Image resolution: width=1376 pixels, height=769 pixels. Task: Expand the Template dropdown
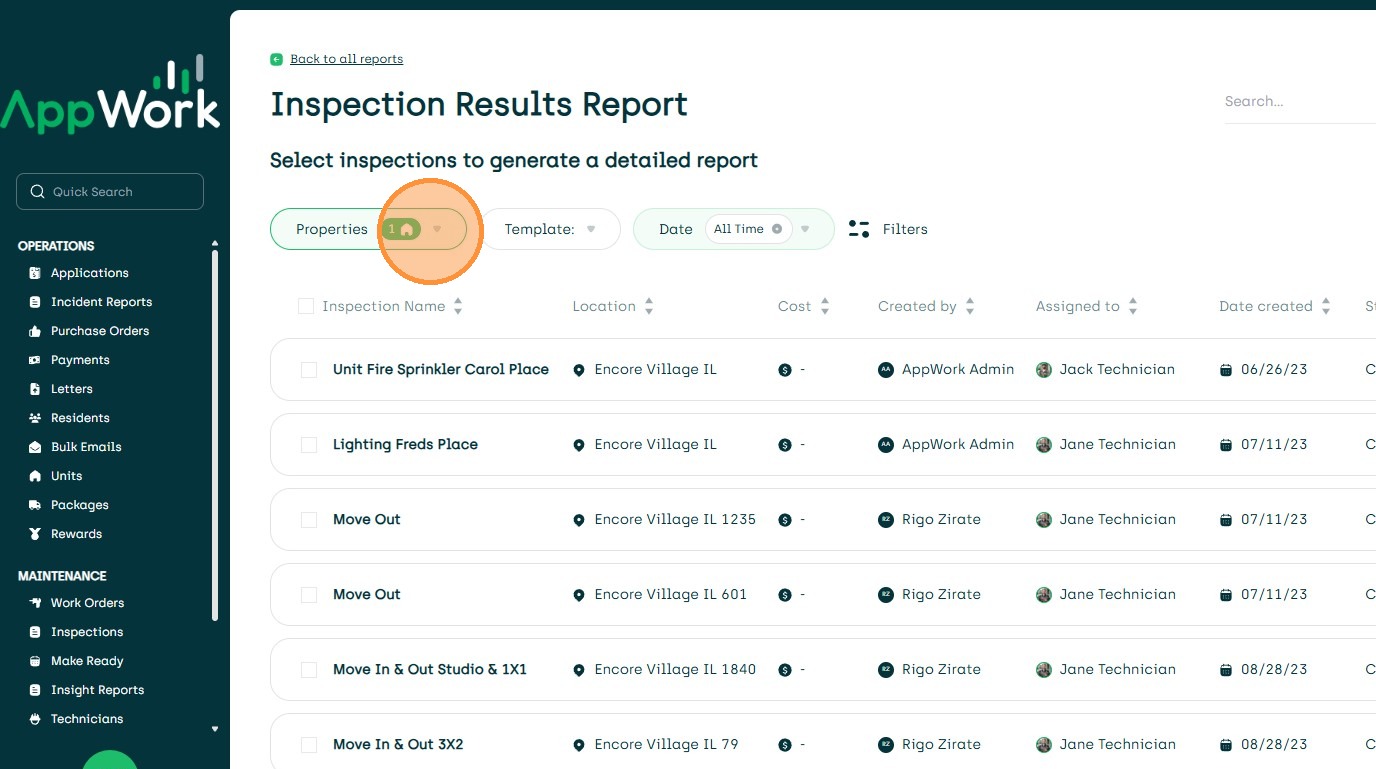pos(590,229)
